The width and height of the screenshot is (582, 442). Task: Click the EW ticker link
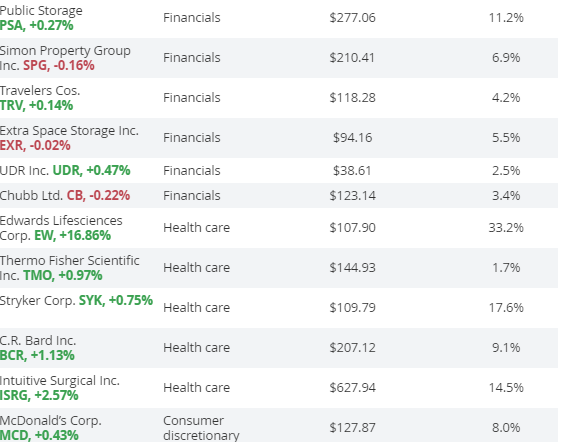point(72,235)
